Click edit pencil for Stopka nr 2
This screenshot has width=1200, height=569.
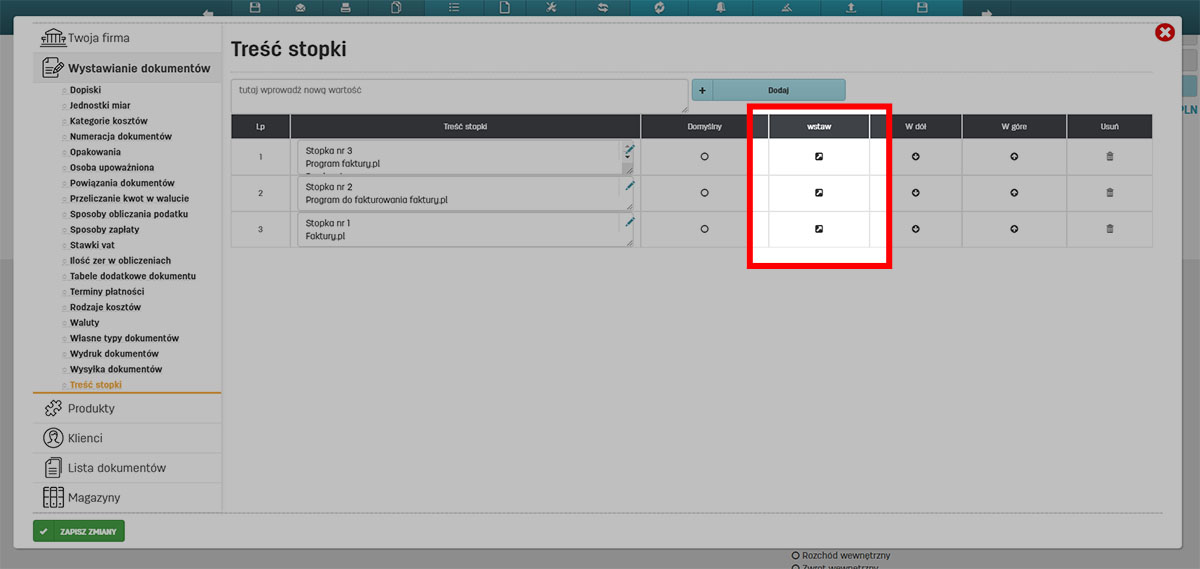[x=630, y=186]
